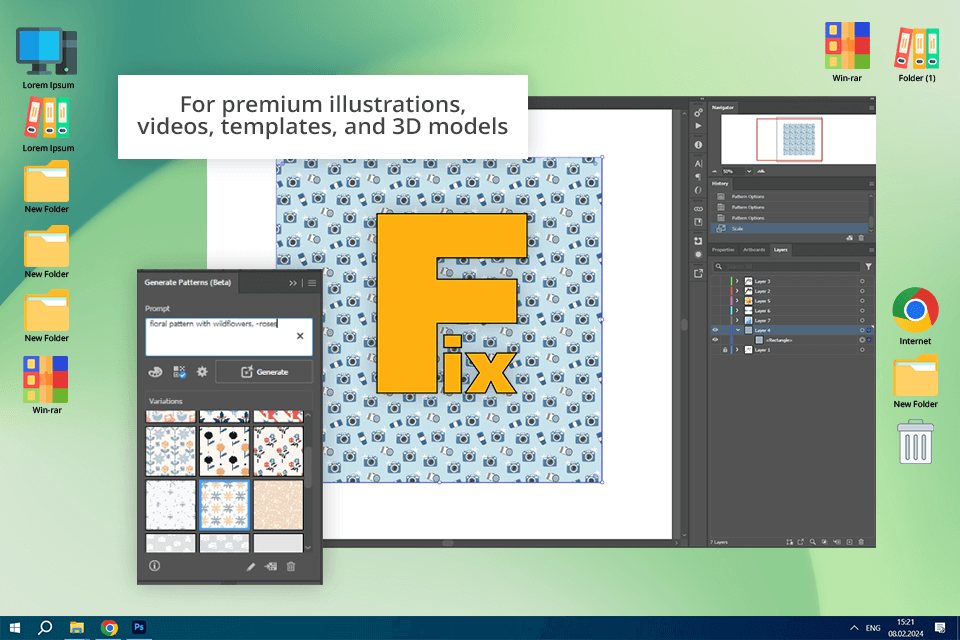
Task: Click the target circle for Layer 7
Action: (862, 320)
